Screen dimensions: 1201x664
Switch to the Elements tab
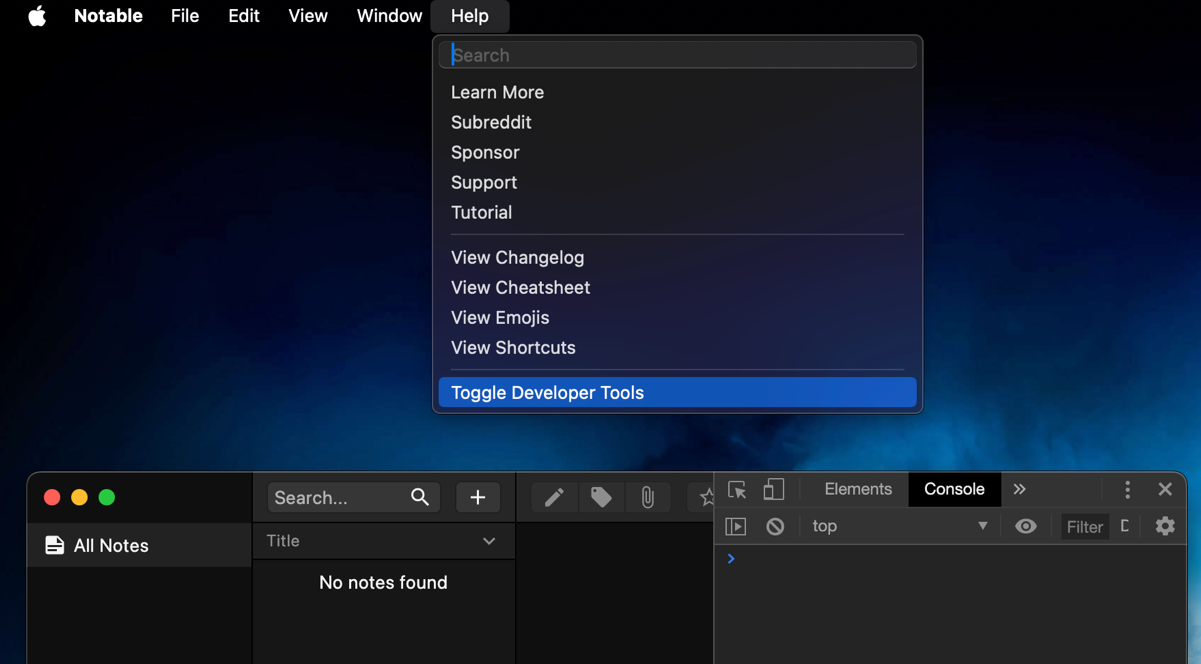(857, 489)
